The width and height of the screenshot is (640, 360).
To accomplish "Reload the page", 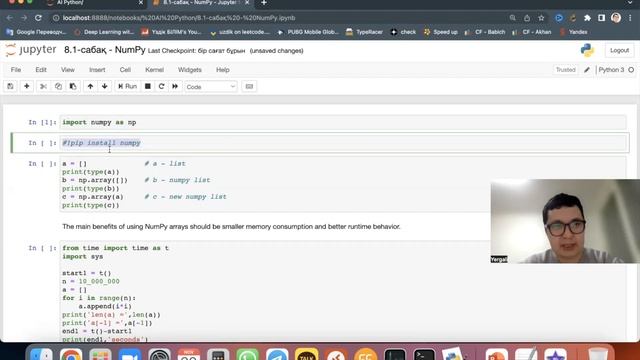I will click(38, 18).
